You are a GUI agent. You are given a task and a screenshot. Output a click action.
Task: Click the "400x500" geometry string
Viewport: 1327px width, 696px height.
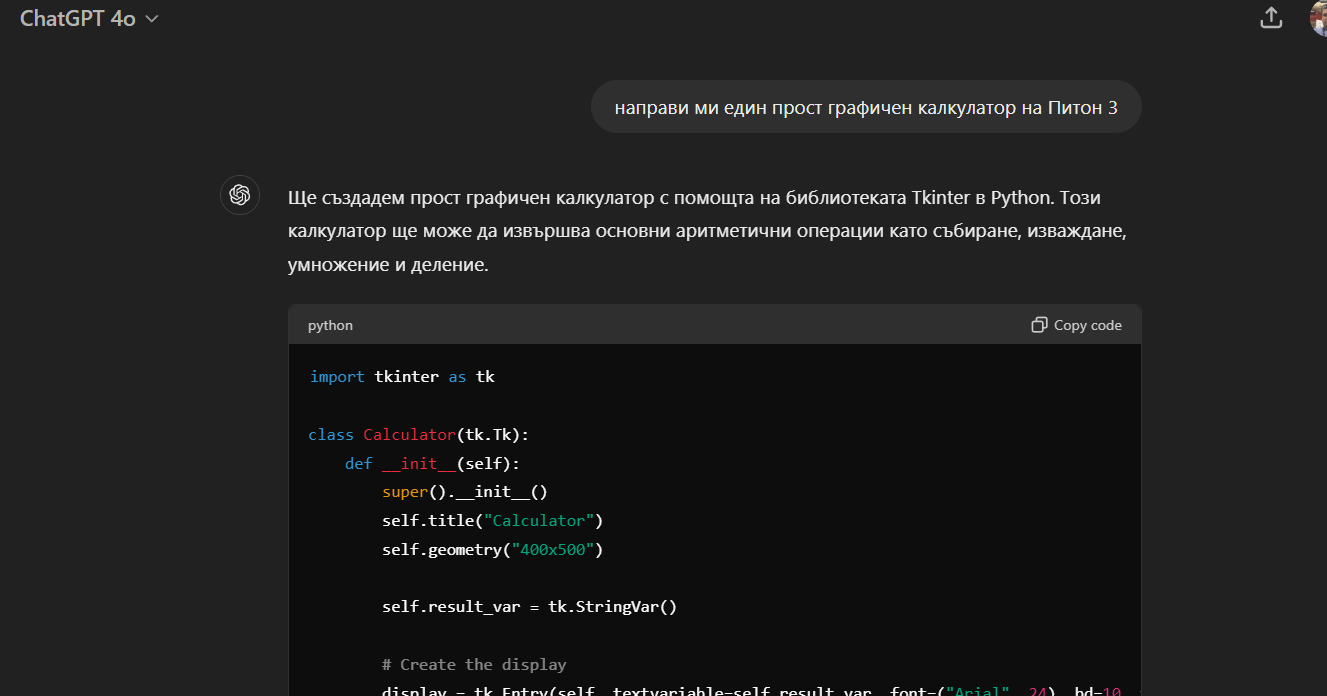(x=553, y=550)
